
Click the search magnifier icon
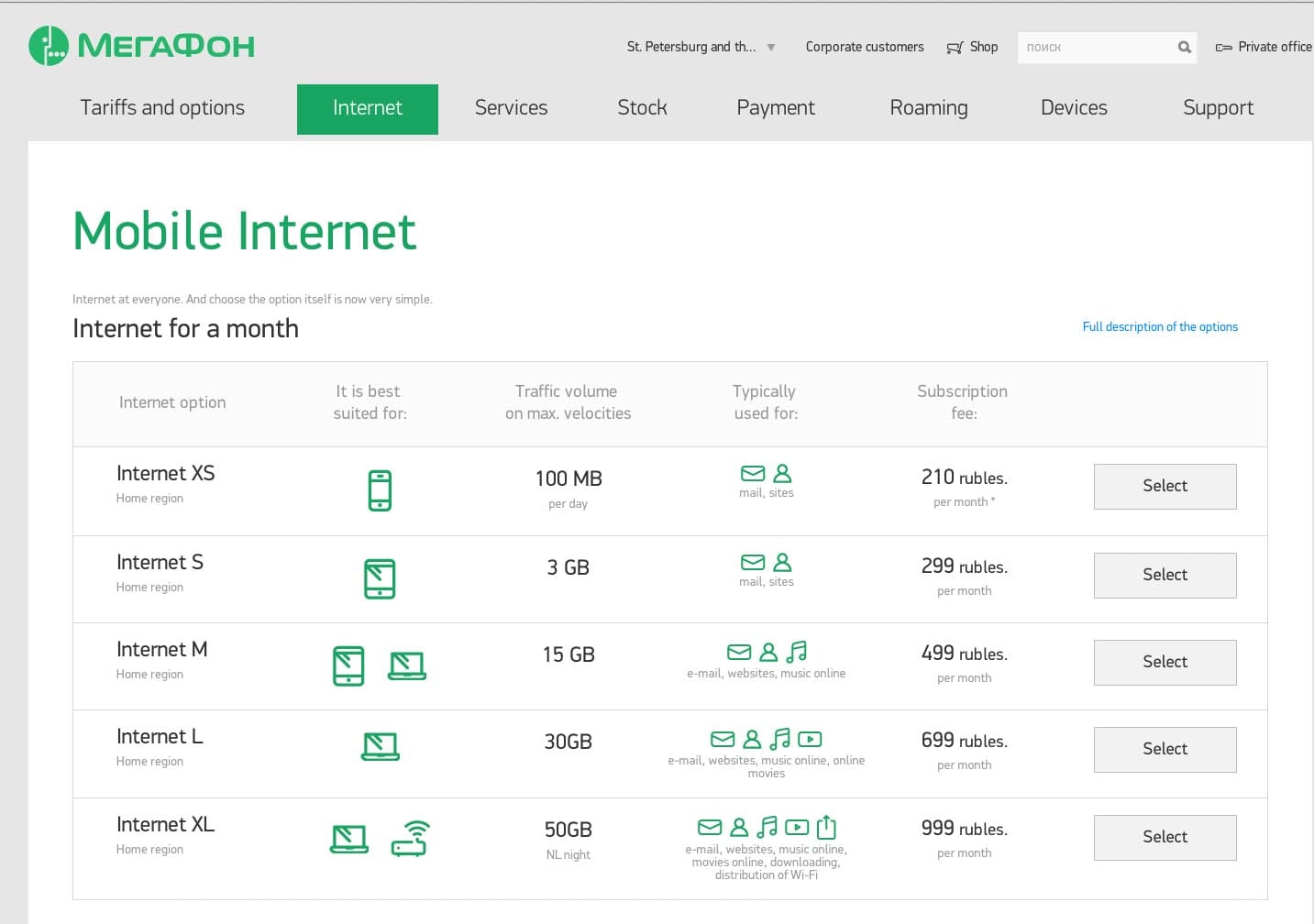point(1184,48)
